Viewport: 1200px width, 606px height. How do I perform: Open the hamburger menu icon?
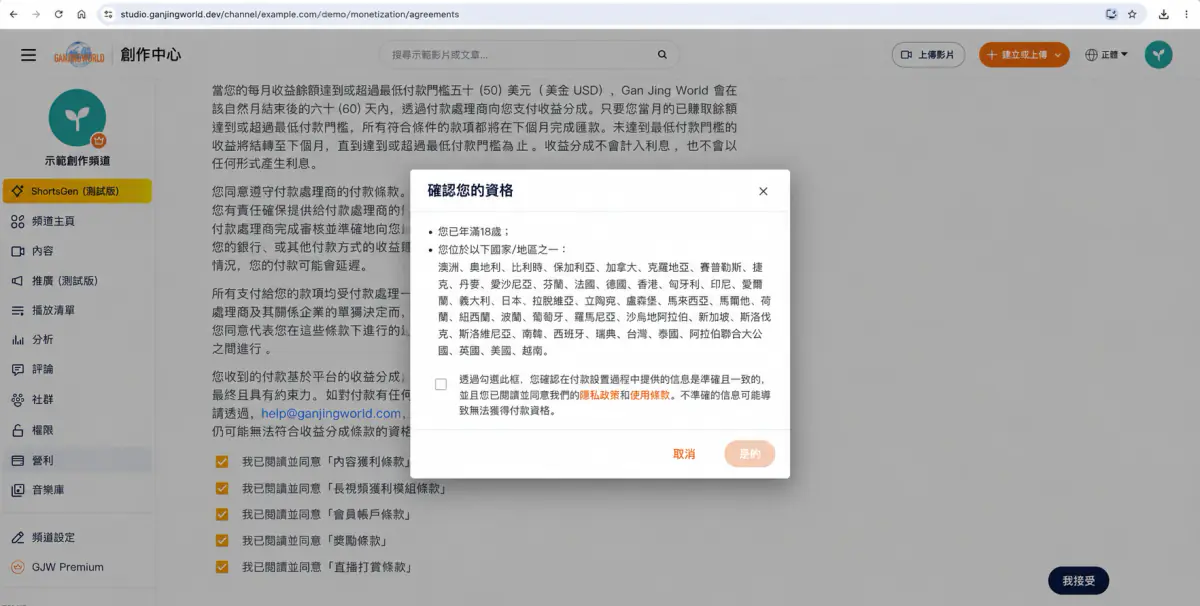point(28,55)
